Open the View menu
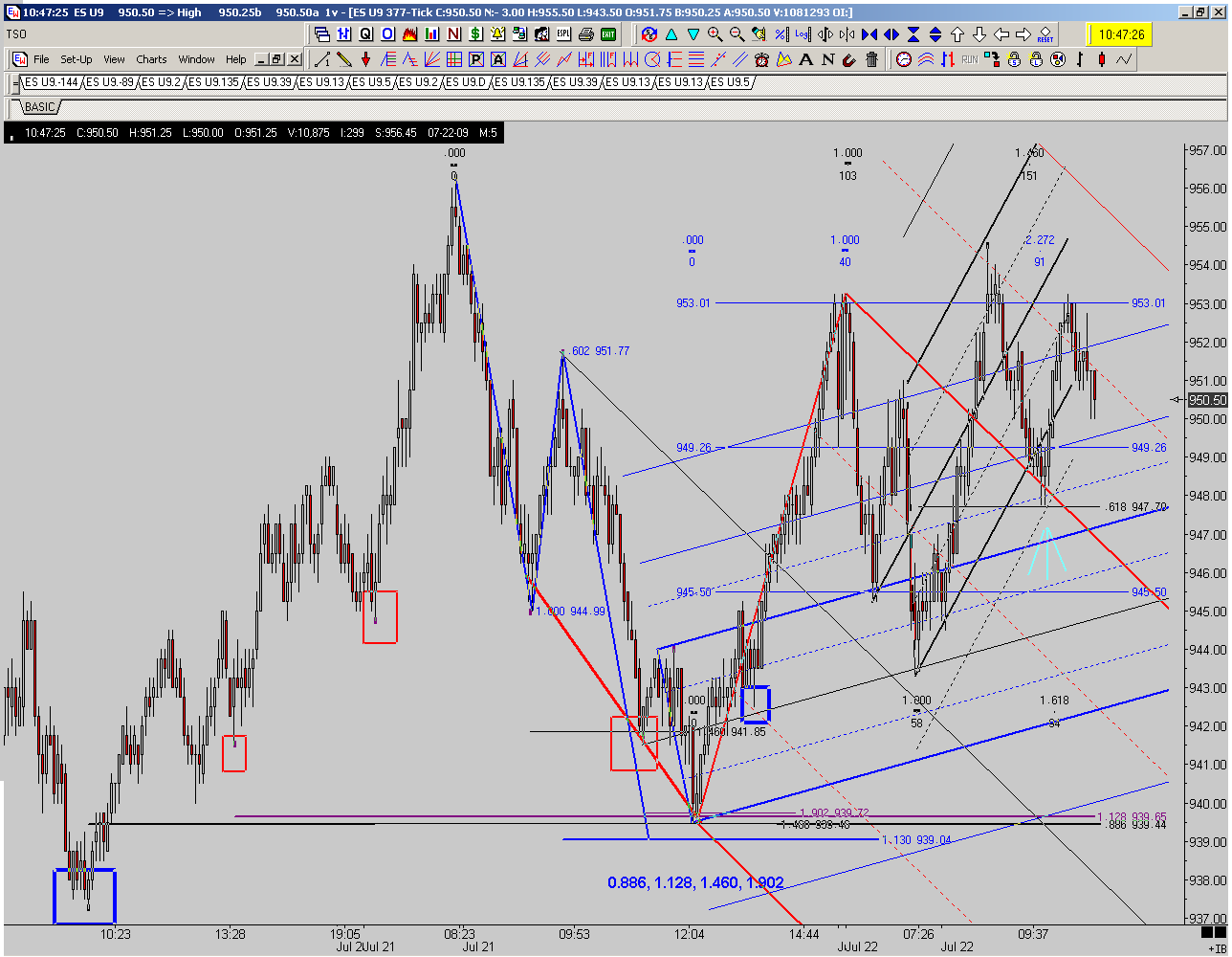 pos(115,59)
